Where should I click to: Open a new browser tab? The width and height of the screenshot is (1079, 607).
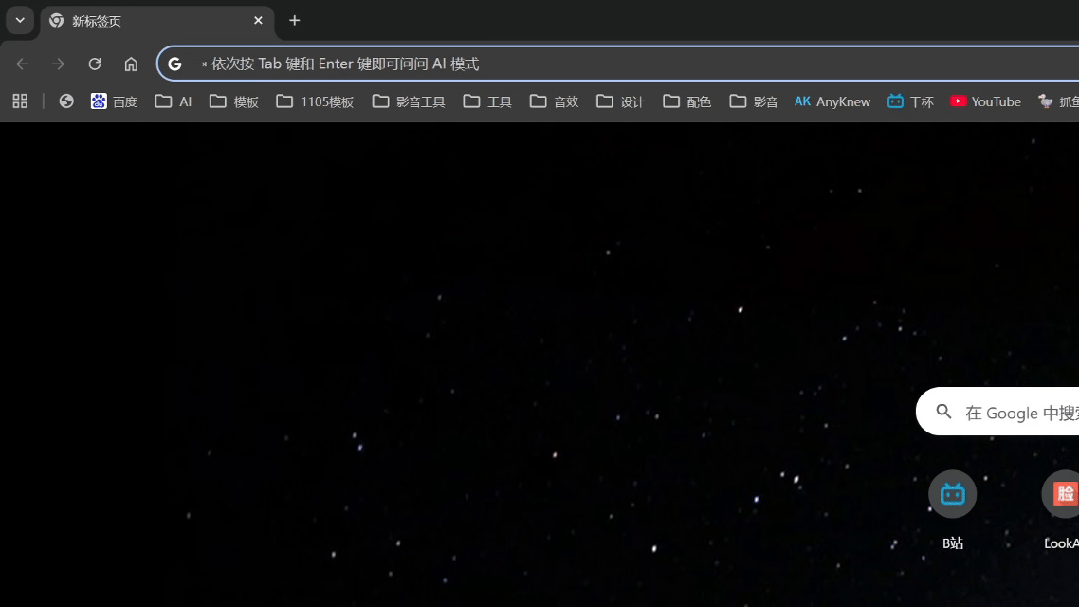(x=294, y=21)
